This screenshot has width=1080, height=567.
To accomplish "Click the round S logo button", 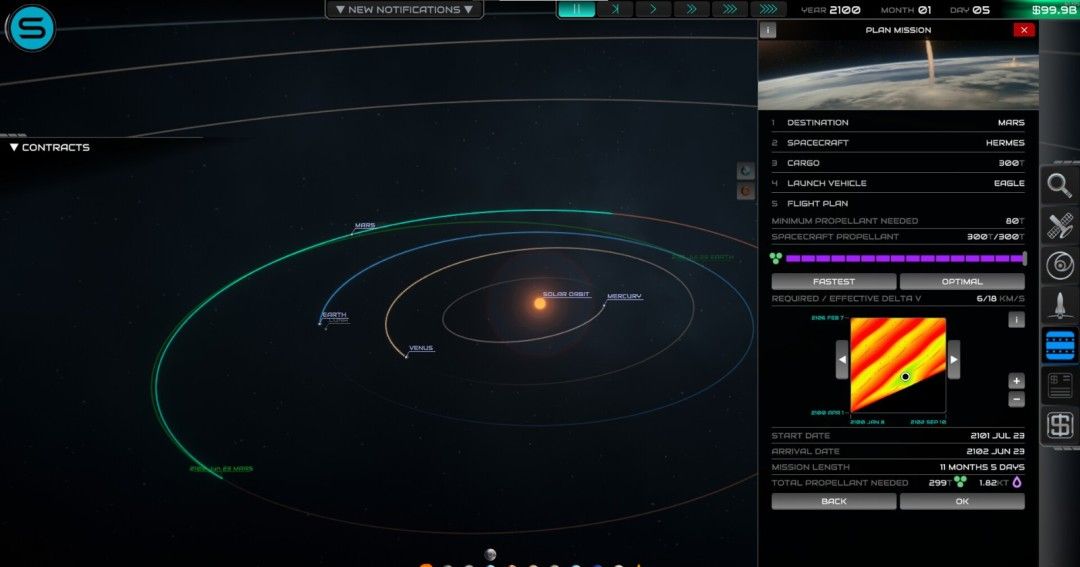I will [32, 28].
